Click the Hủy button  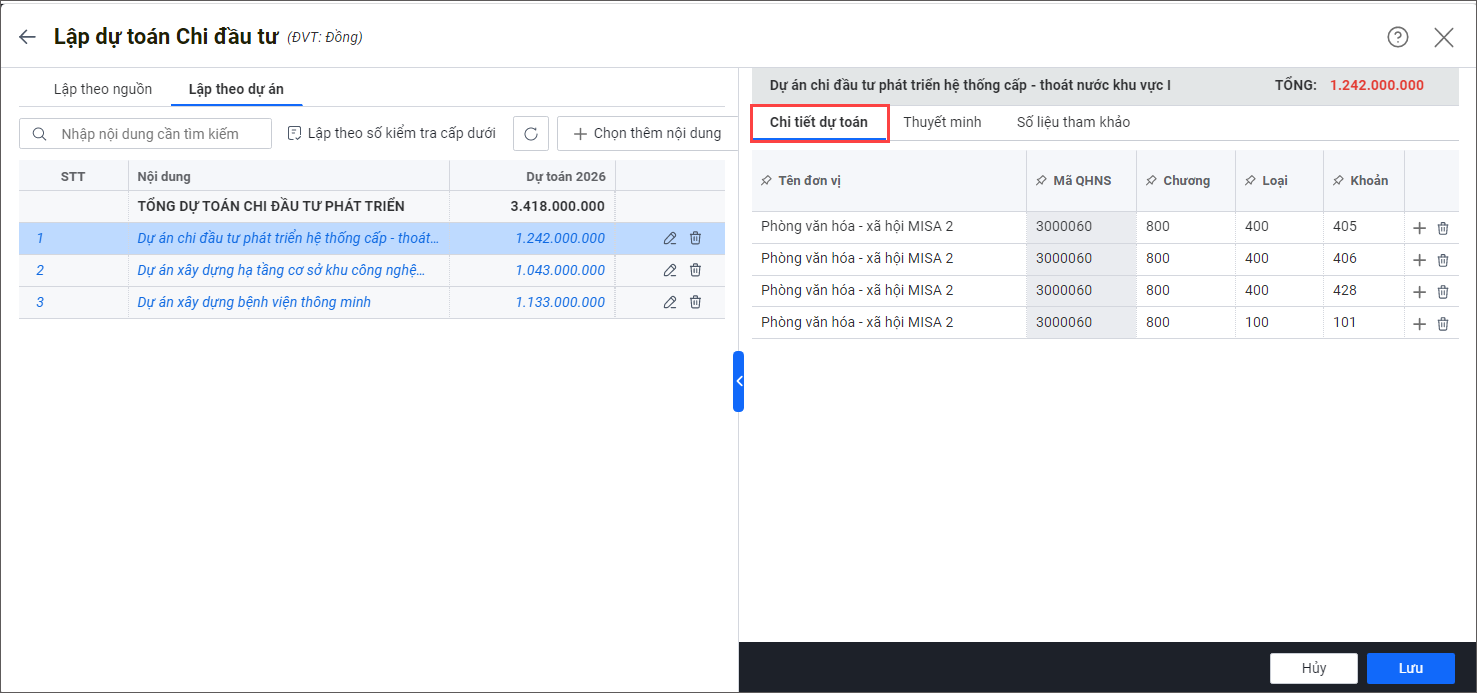[x=1313, y=668]
